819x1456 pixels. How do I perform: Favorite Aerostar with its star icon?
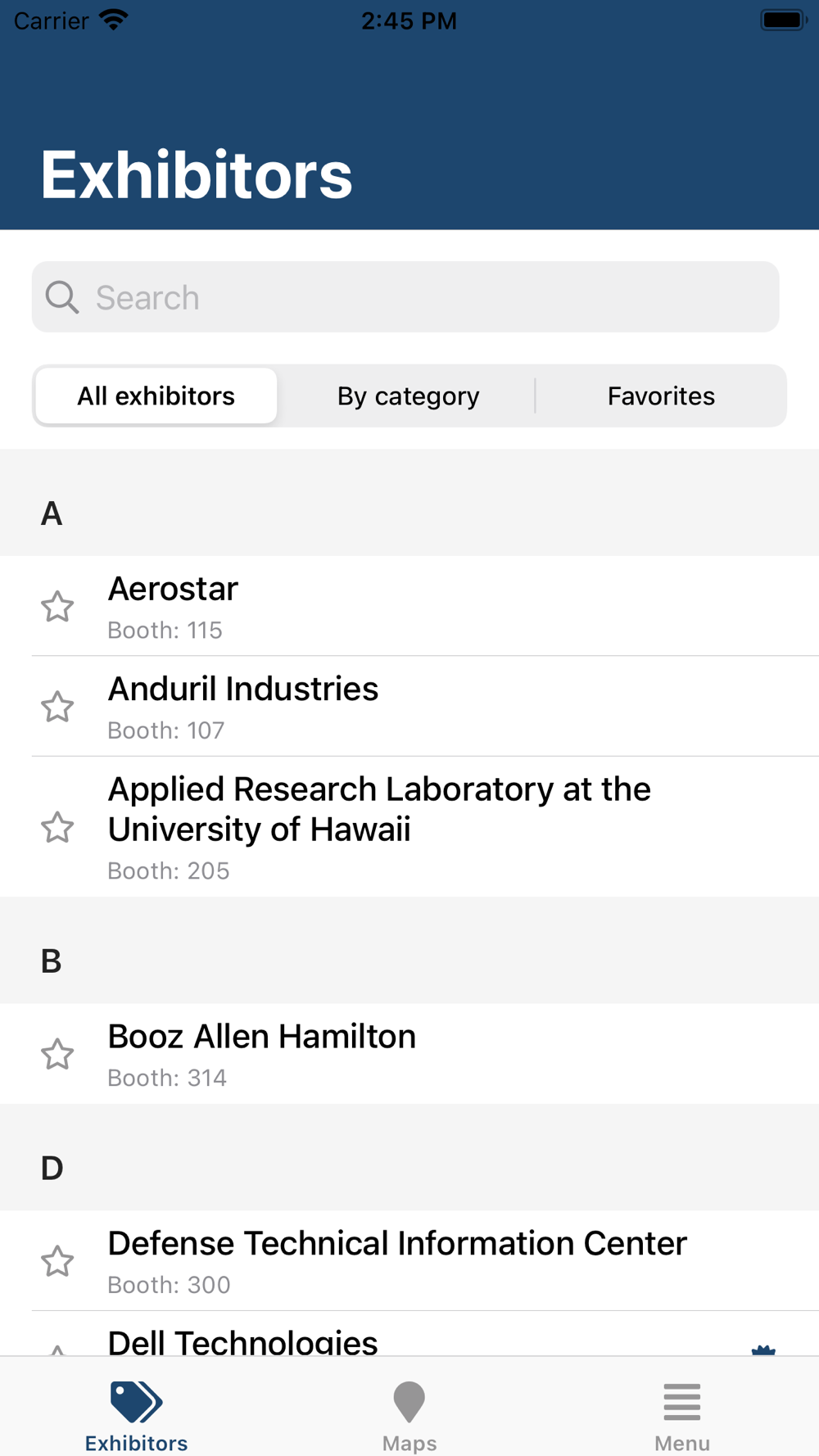tap(57, 607)
